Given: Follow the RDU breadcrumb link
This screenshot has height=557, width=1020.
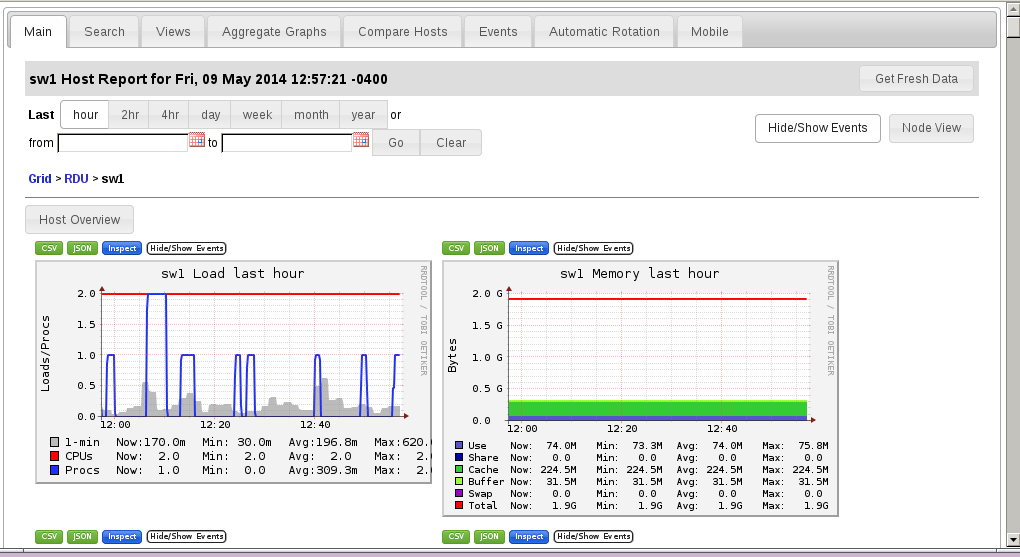Looking at the screenshot, I should 76,179.
